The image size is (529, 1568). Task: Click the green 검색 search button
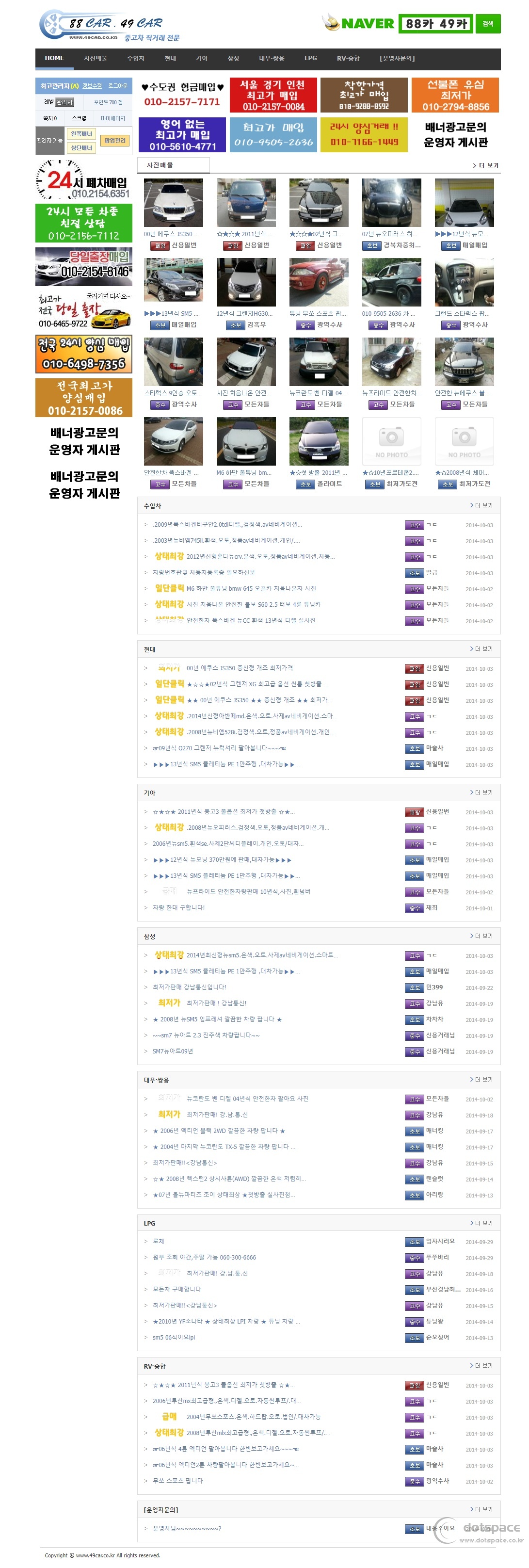pos(488,24)
